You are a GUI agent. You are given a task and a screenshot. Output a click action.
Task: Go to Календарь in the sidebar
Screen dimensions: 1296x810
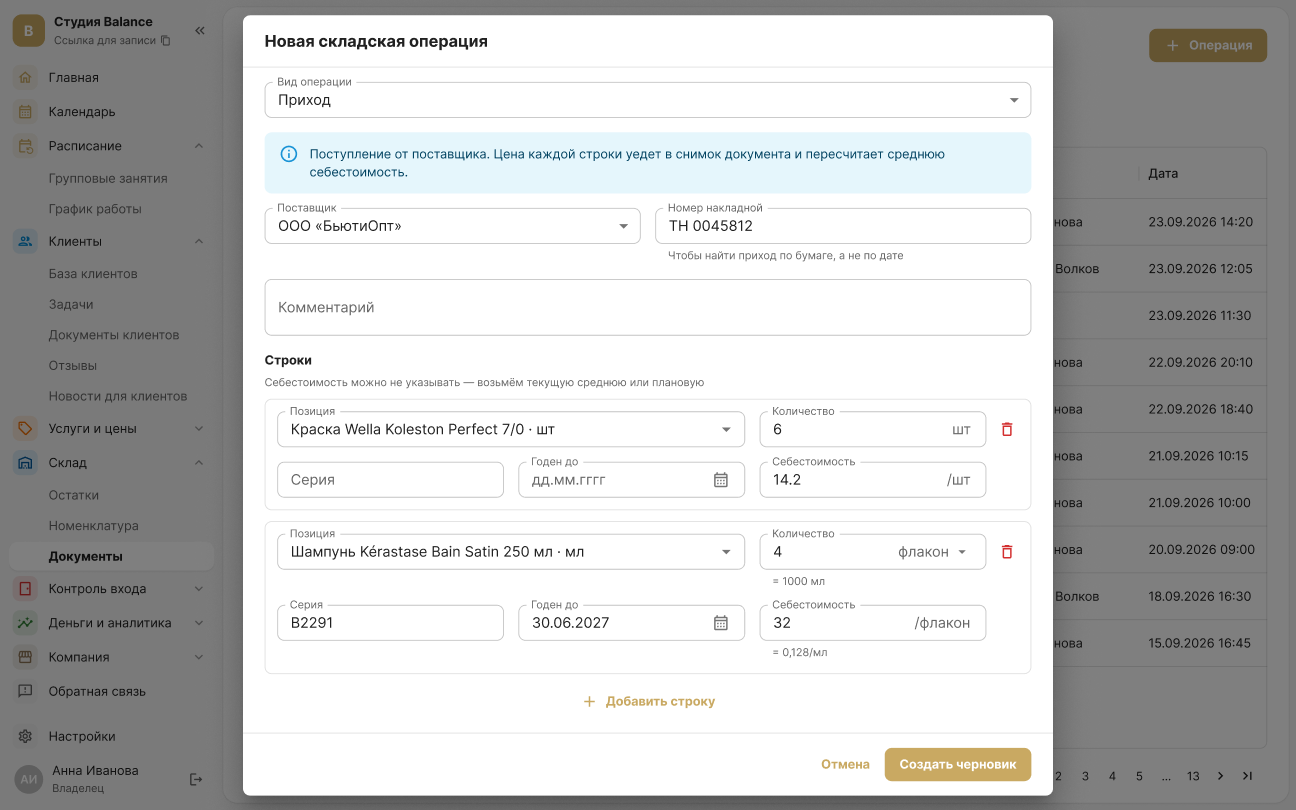(82, 112)
